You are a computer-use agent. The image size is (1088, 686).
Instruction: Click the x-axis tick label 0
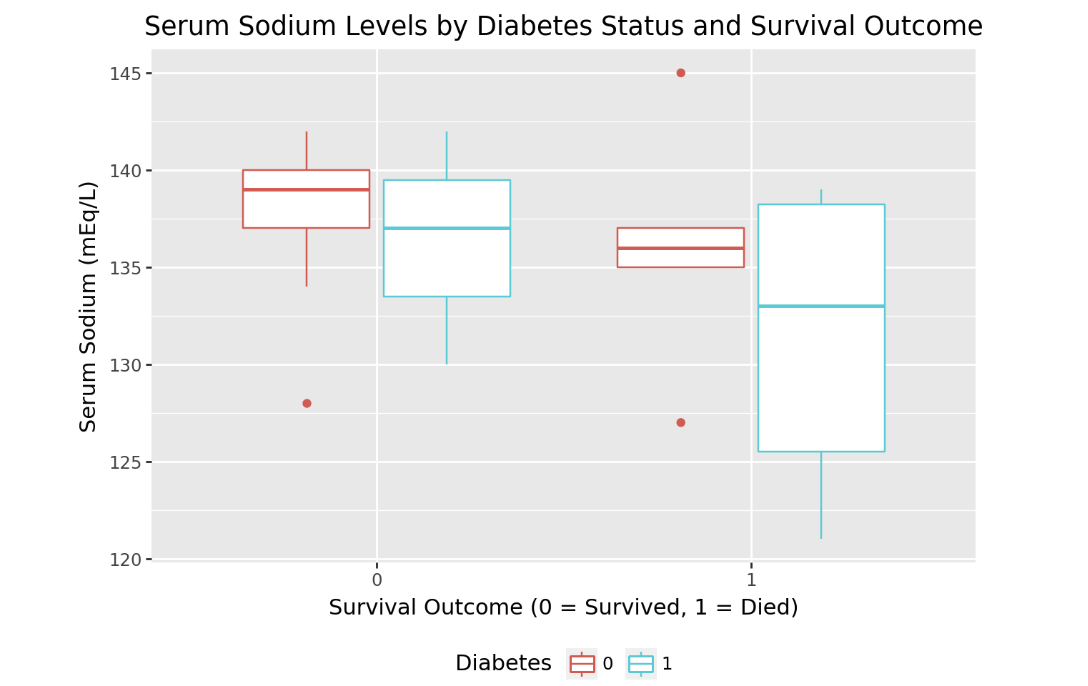tap(377, 580)
